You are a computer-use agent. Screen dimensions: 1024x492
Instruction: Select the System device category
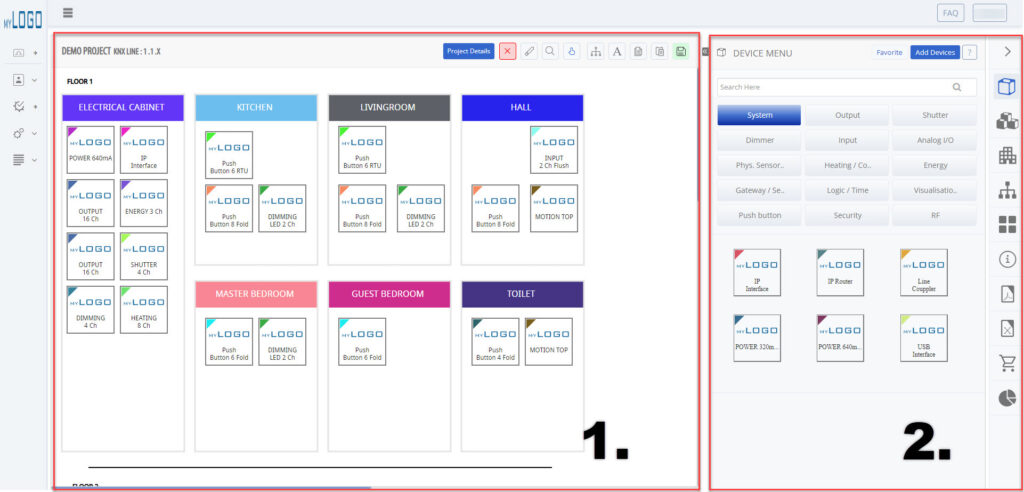point(759,115)
